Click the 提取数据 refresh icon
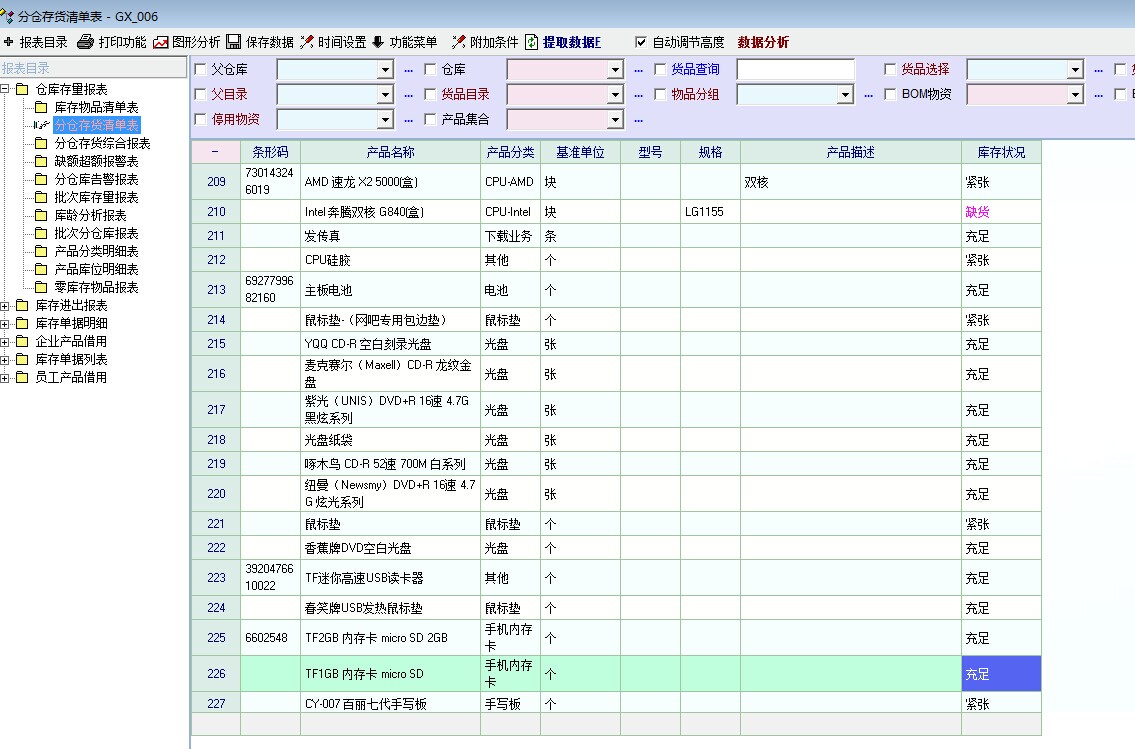Viewport: 1135px width, 749px height. click(x=532, y=42)
